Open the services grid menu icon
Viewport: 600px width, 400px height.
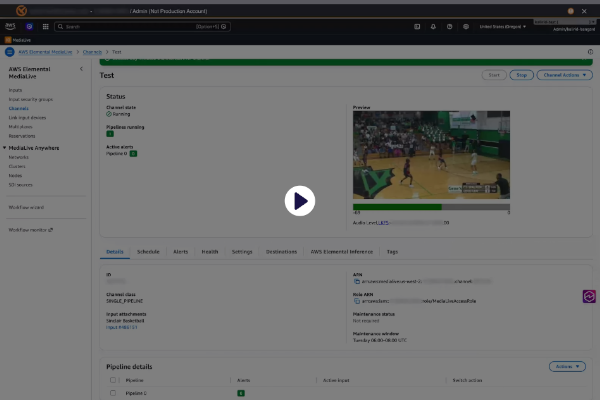point(46,26)
